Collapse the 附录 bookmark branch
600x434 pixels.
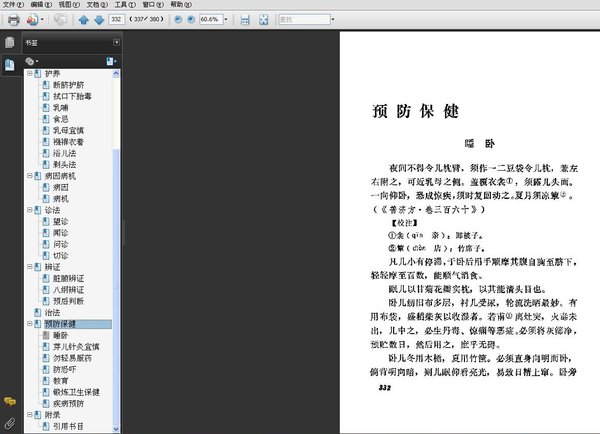[29, 414]
